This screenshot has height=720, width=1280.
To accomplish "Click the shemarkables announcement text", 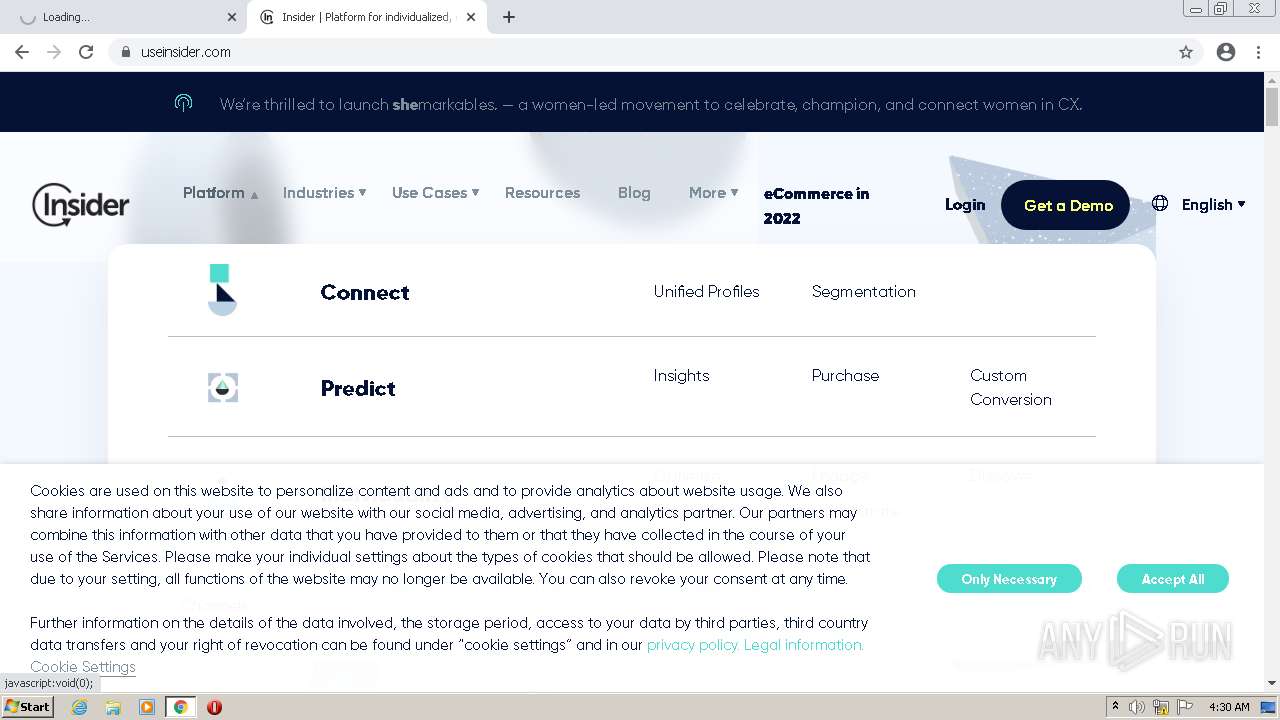I will point(650,104).
